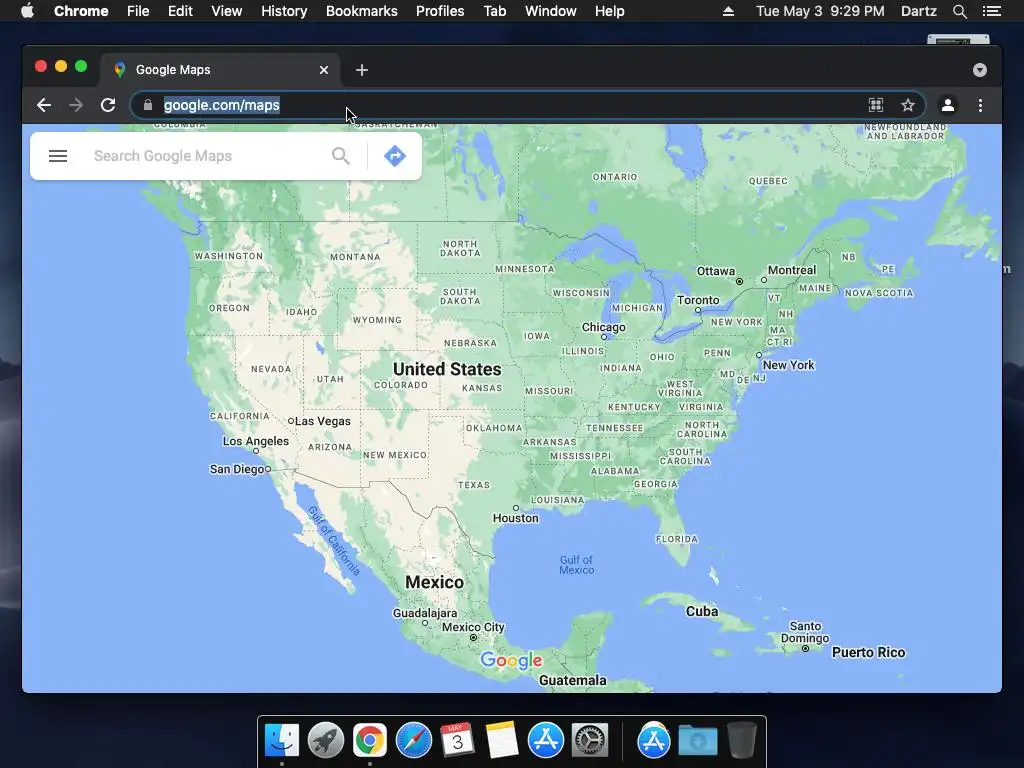Open the File menu

[138, 11]
